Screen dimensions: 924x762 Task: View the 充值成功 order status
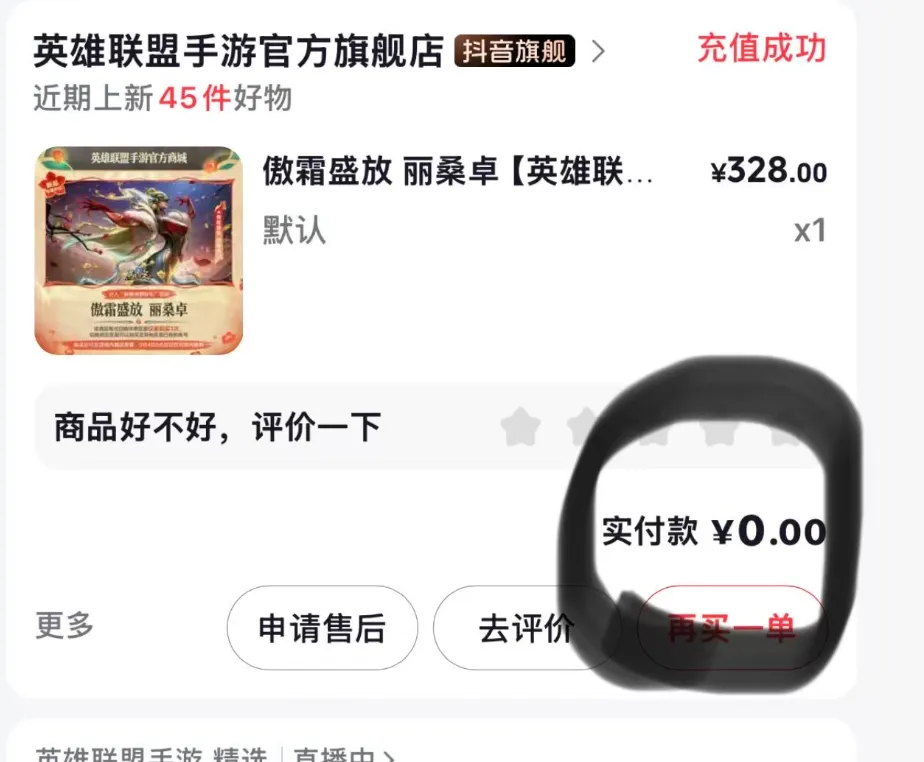point(761,48)
